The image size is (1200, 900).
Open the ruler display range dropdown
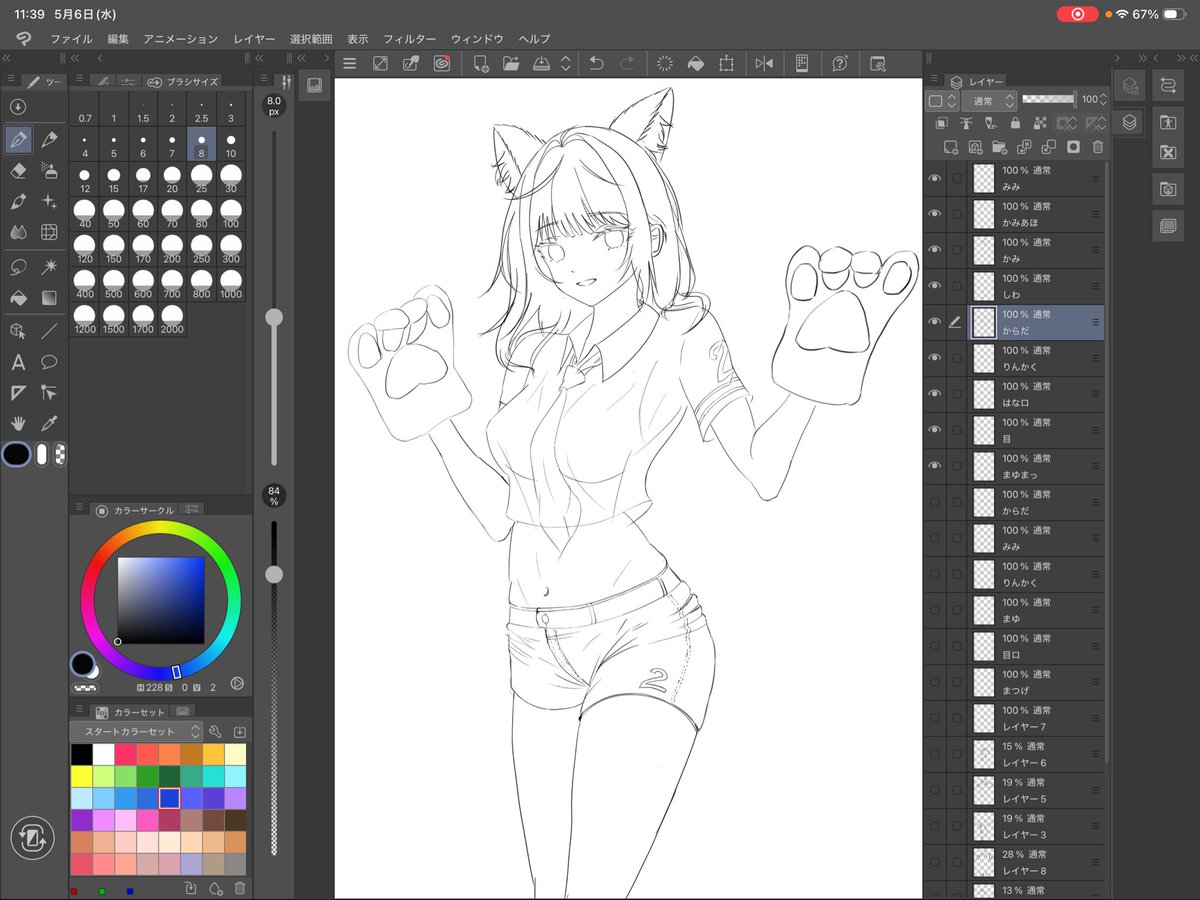point(1096,124)
